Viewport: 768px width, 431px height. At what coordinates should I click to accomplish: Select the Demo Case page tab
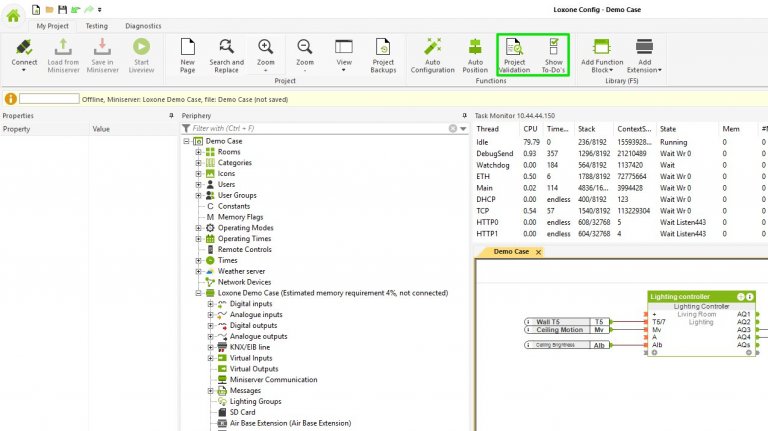click(x=511, y=251)
